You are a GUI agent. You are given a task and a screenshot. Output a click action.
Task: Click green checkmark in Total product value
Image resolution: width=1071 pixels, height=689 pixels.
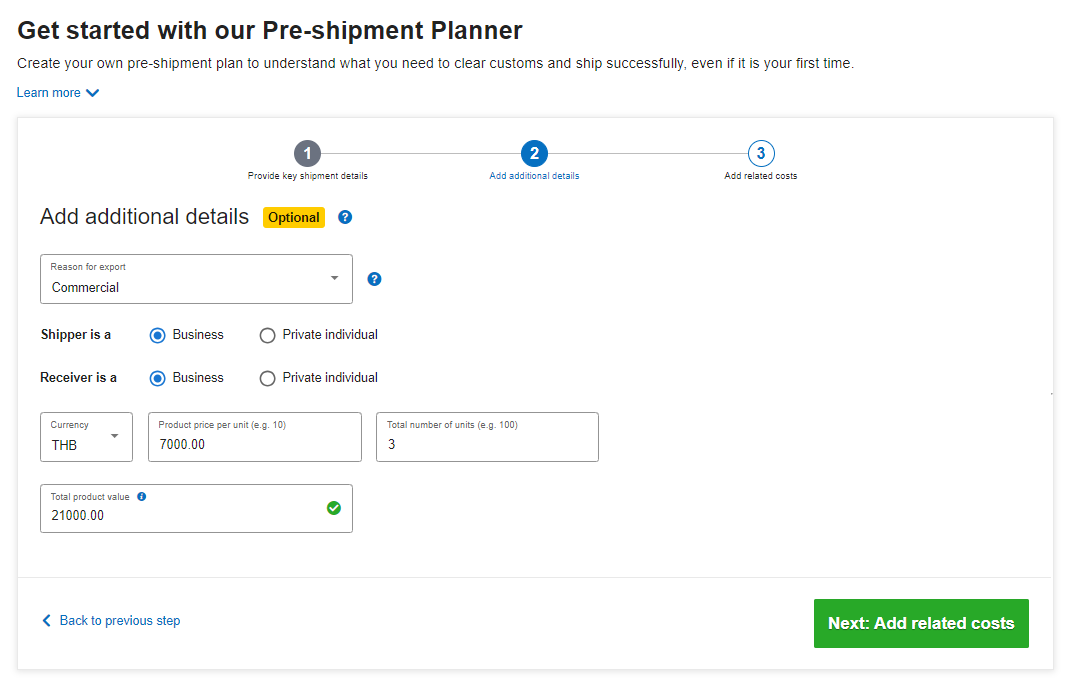334,508
